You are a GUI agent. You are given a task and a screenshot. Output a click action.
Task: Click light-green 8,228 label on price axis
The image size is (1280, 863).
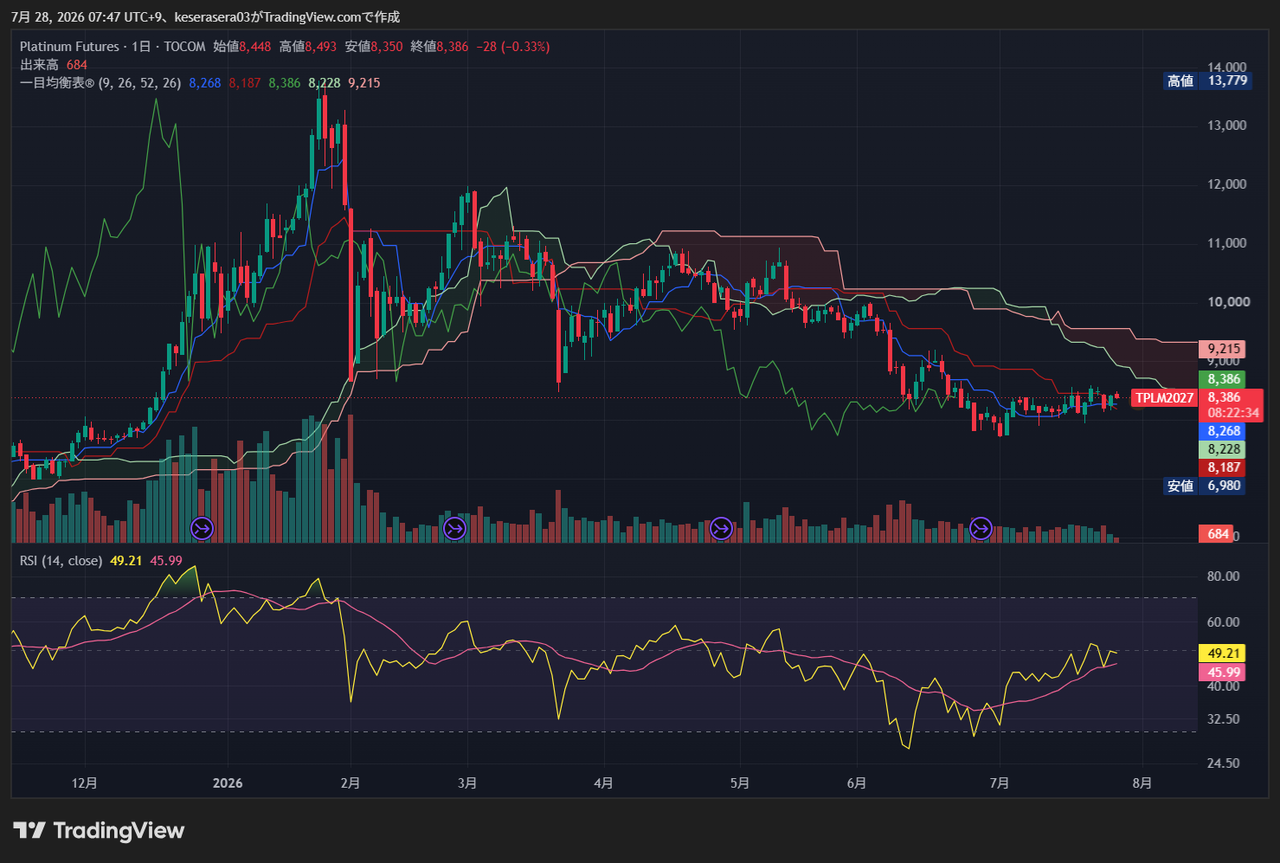(x=1224, y=450)
